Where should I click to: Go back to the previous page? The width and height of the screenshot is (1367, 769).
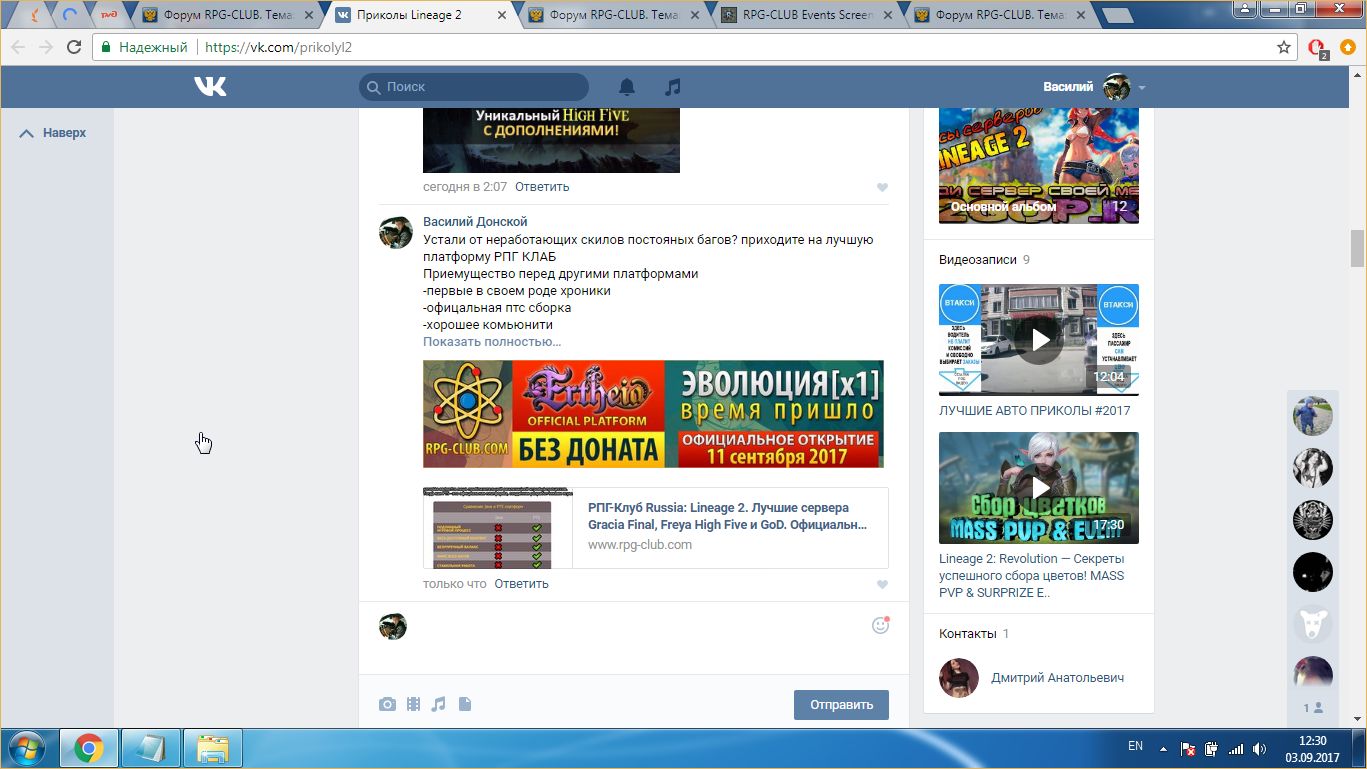(17, 47)
